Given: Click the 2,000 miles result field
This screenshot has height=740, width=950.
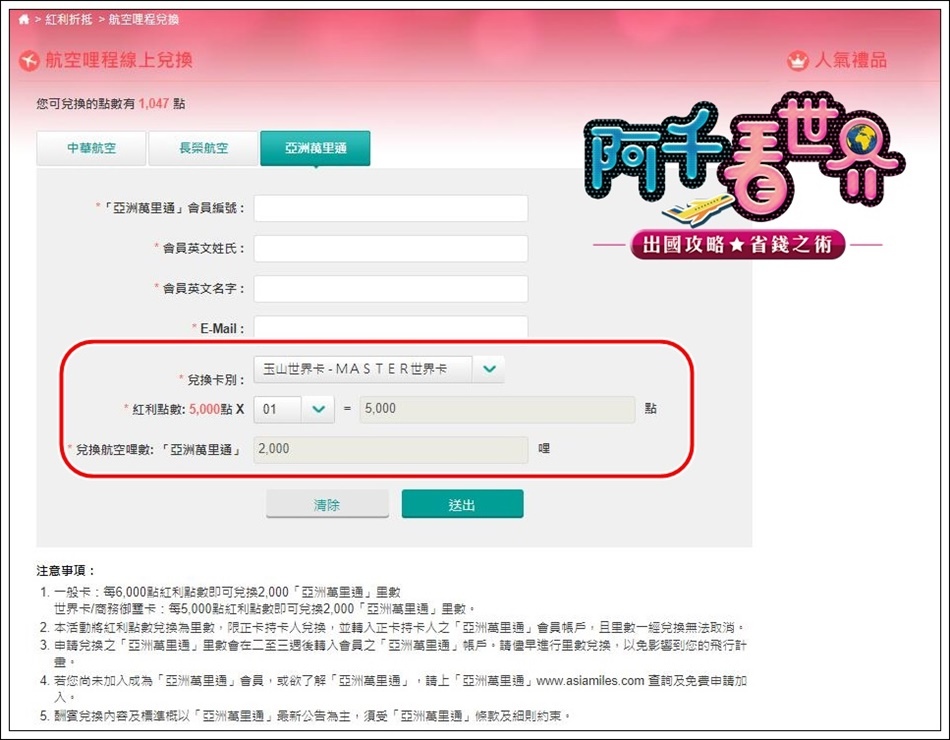Looking at the screenshot, I should pos(391,449).
